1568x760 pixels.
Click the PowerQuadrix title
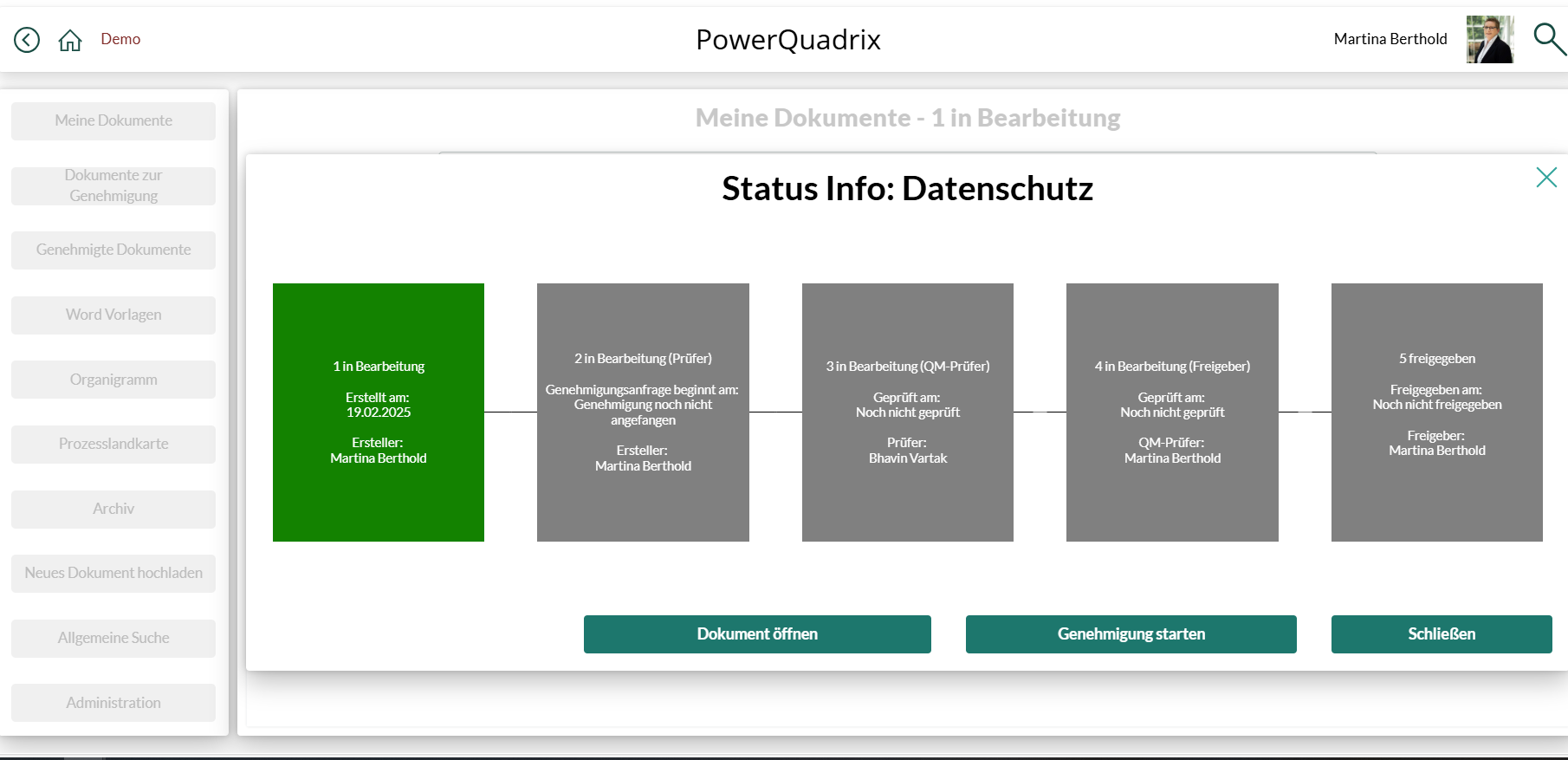(788, 40)
